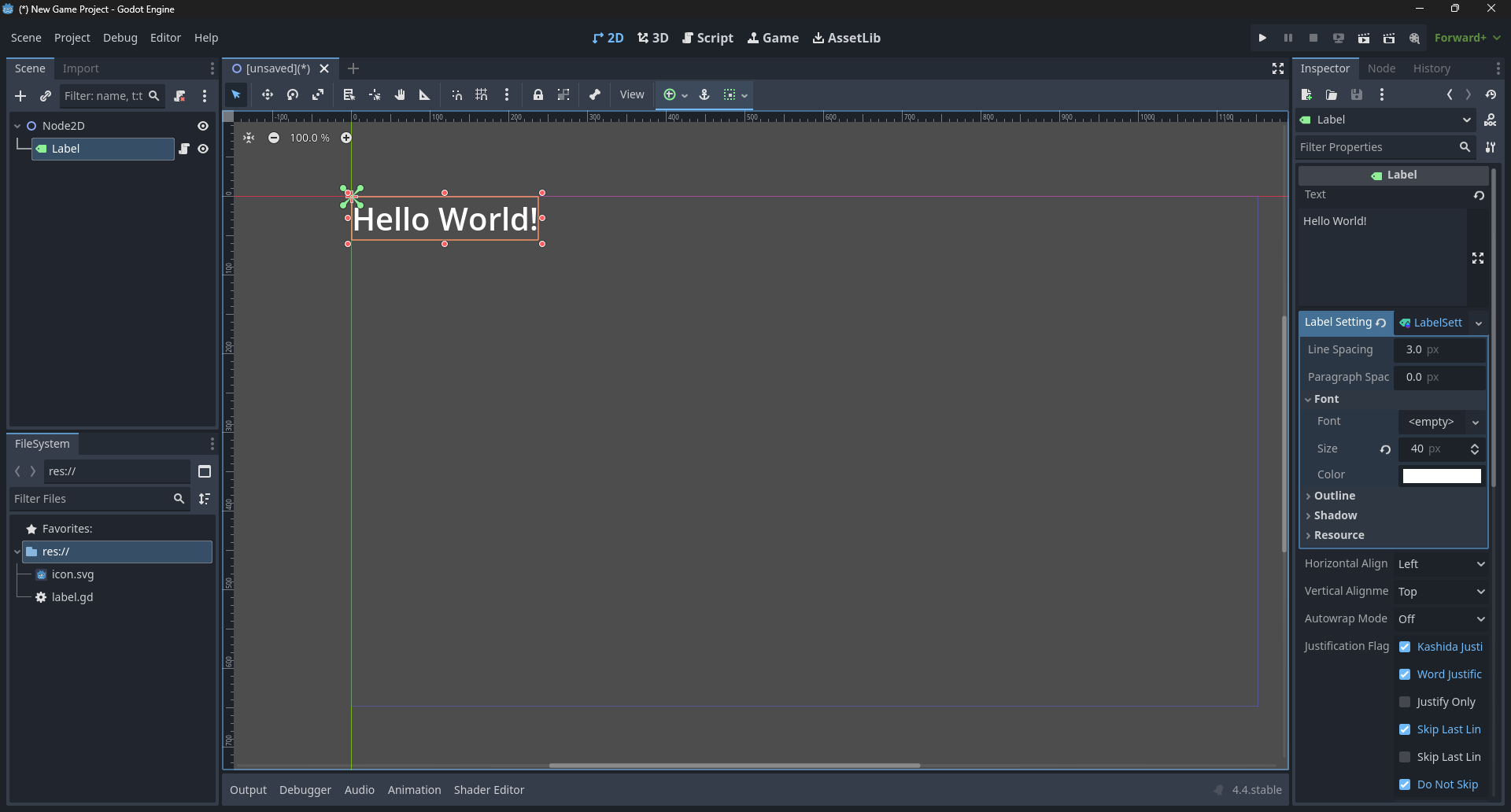This screenshot has width=1511, height=812.
Task: Open the Project menu
Action: 72,38
